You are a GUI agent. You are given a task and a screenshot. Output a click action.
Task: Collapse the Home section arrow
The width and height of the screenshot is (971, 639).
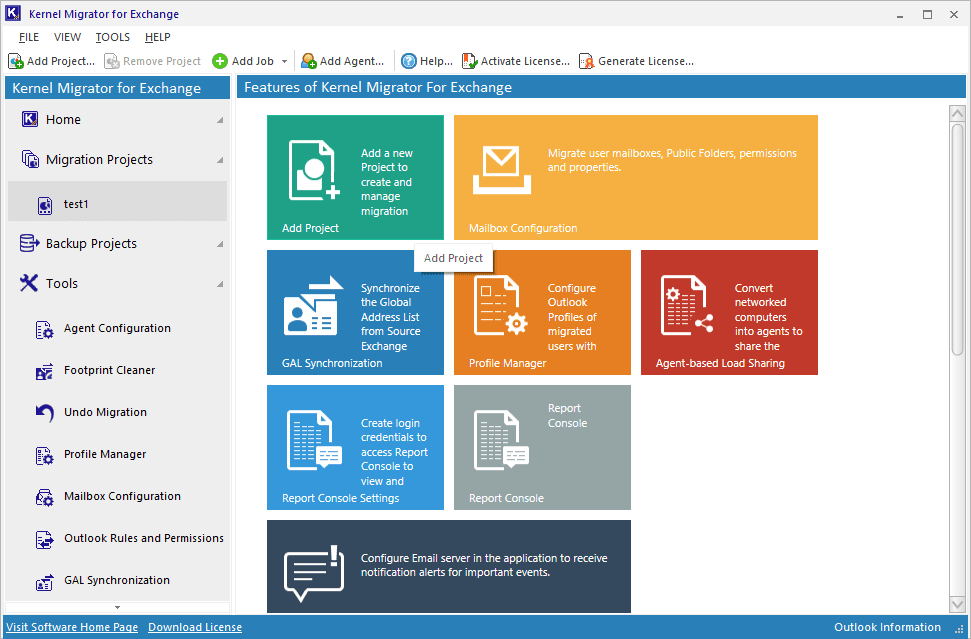pyautogui.click(x=220, y=120)
